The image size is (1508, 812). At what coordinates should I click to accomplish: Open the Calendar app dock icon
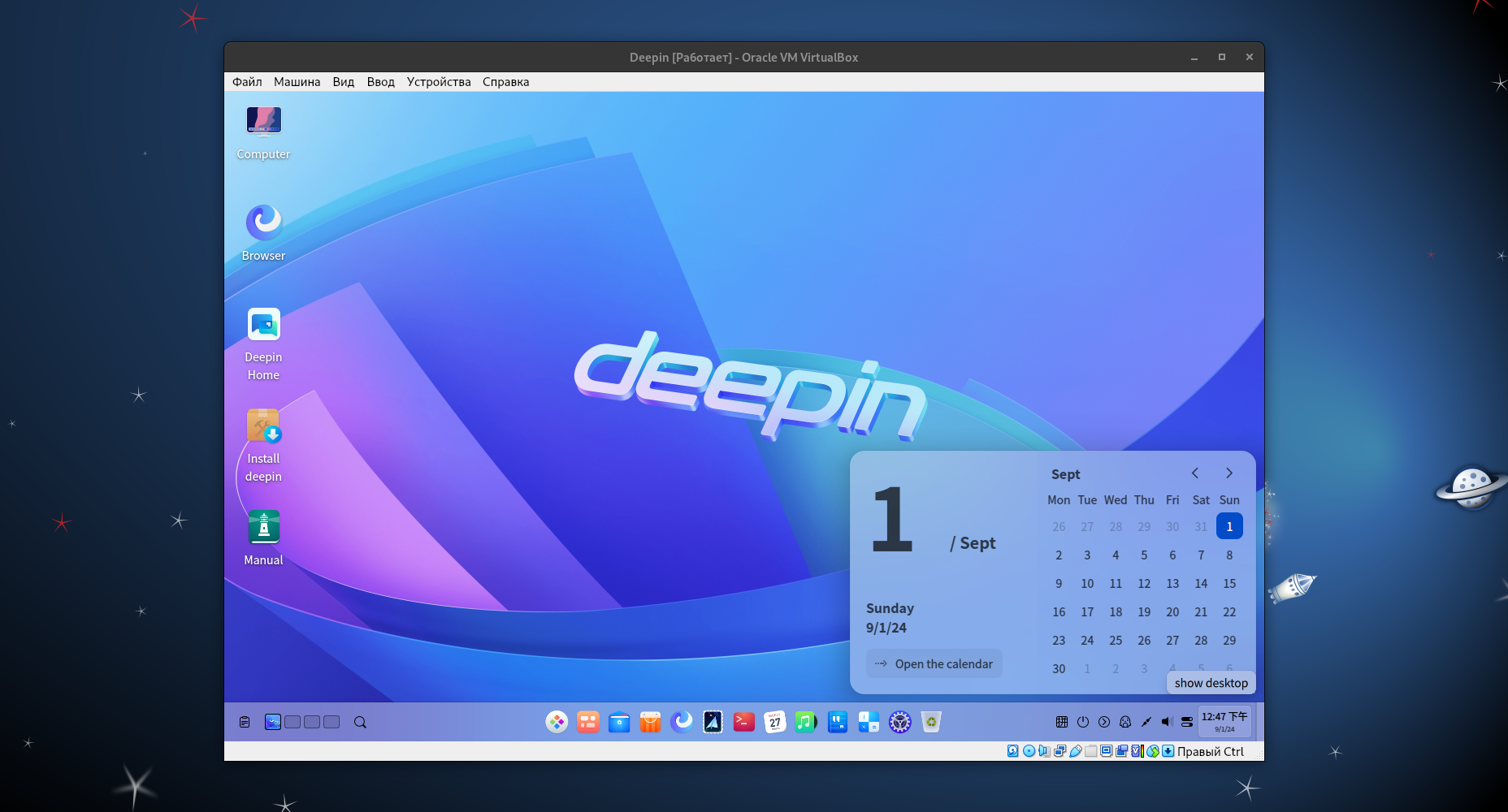point(775,722)
